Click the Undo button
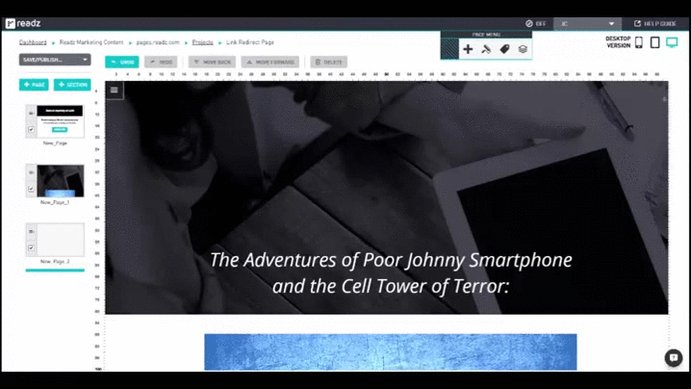 pyautogui.click(x=122, y=62)
